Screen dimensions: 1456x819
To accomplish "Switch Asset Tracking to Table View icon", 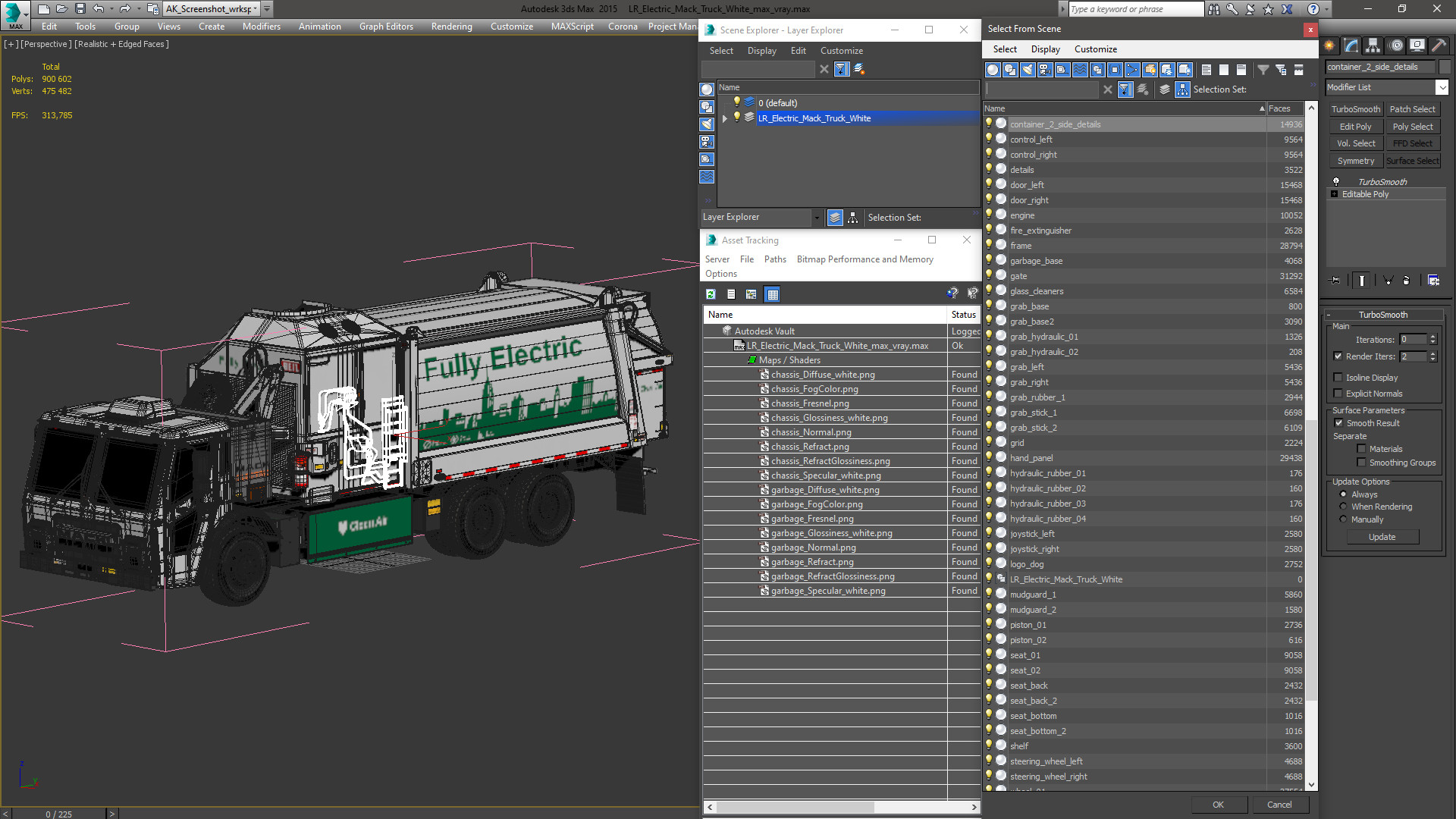I will click(x=773, y=294).
